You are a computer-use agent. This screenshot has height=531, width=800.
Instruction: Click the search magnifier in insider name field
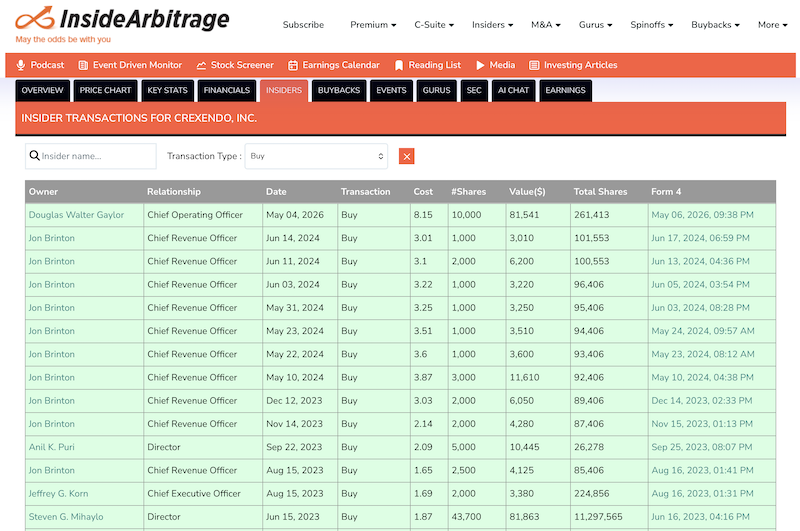(35, 156)
